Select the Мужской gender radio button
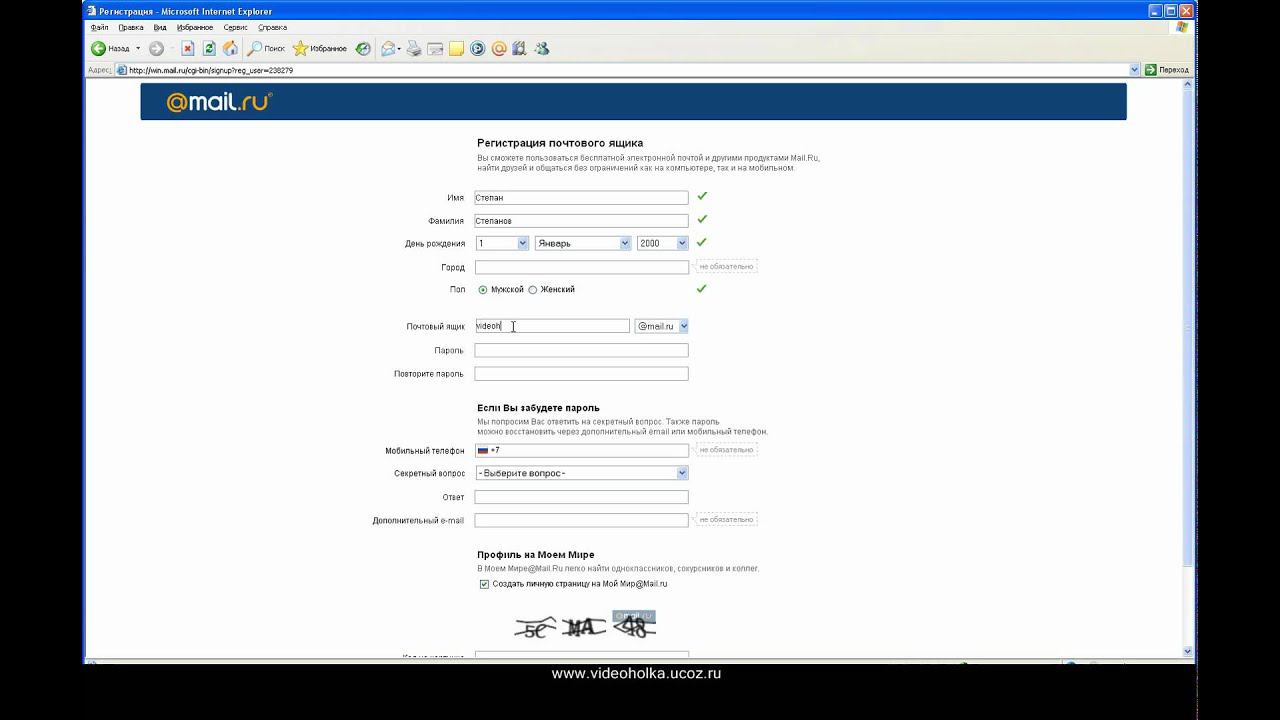The width and height of the screenshot is (1280, 720). click(483, 290)
